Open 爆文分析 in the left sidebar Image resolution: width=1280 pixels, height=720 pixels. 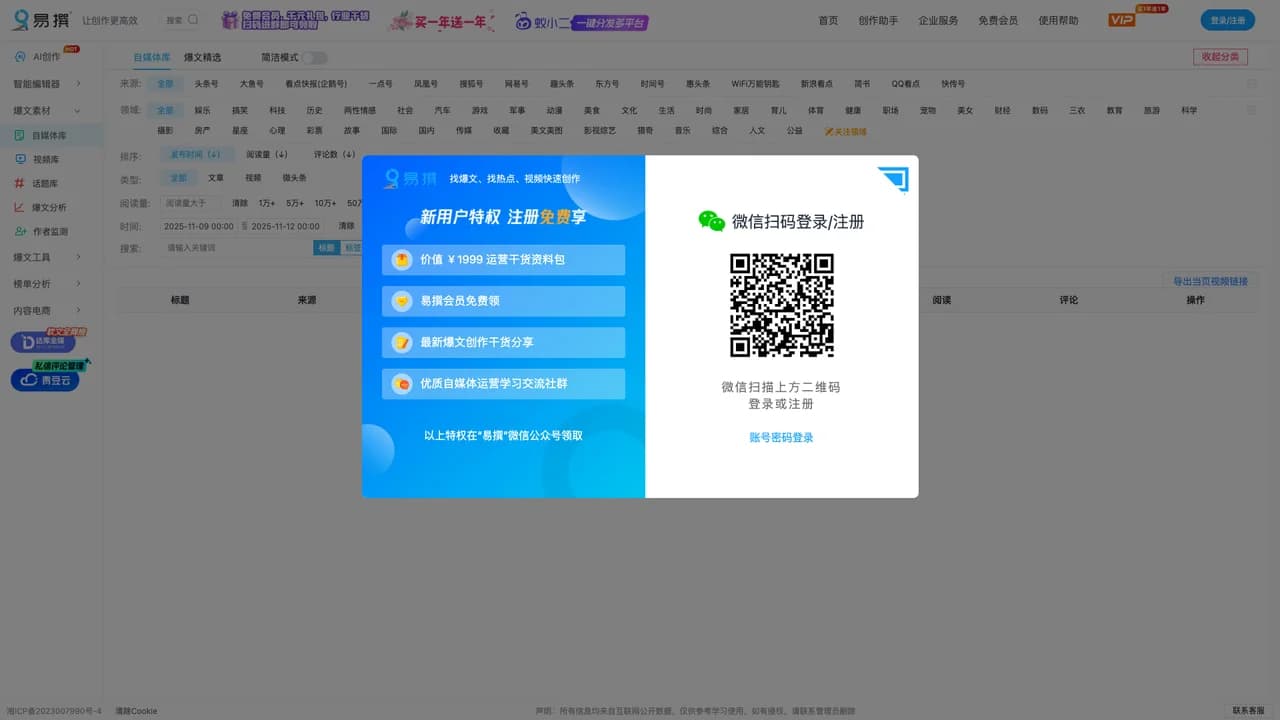tap(49, 207)
